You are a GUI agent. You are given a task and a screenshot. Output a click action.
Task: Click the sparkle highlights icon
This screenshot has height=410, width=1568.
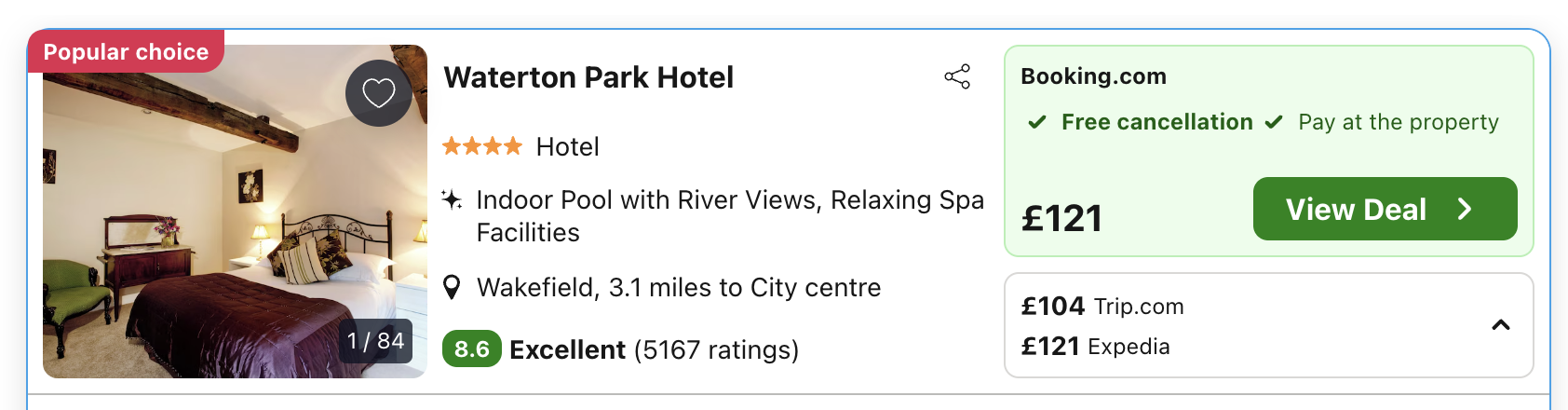click(x=452, y=199)
